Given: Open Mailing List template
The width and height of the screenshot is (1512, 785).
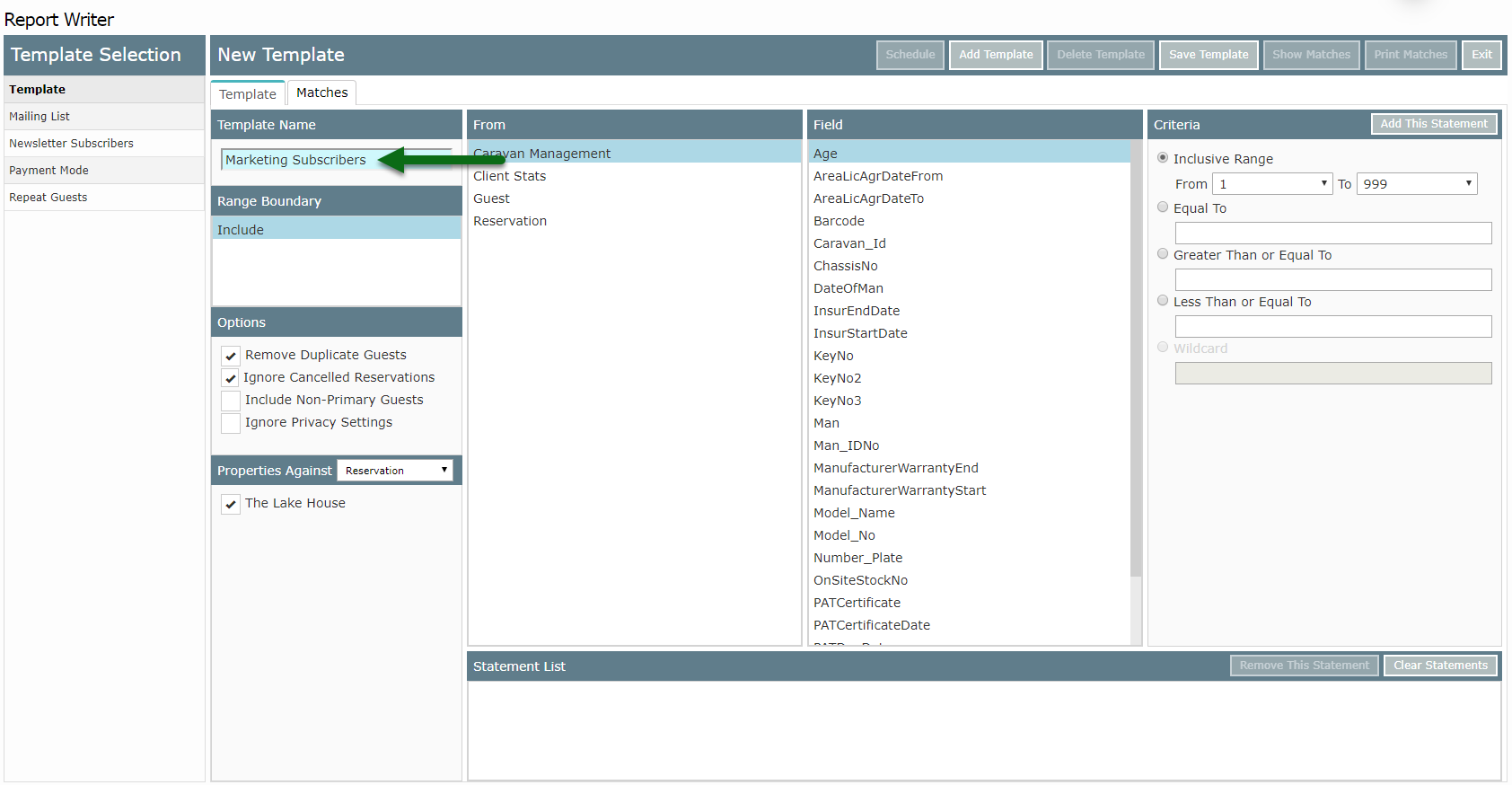Looking at the screenshot, I should click(x=104, y=117).
